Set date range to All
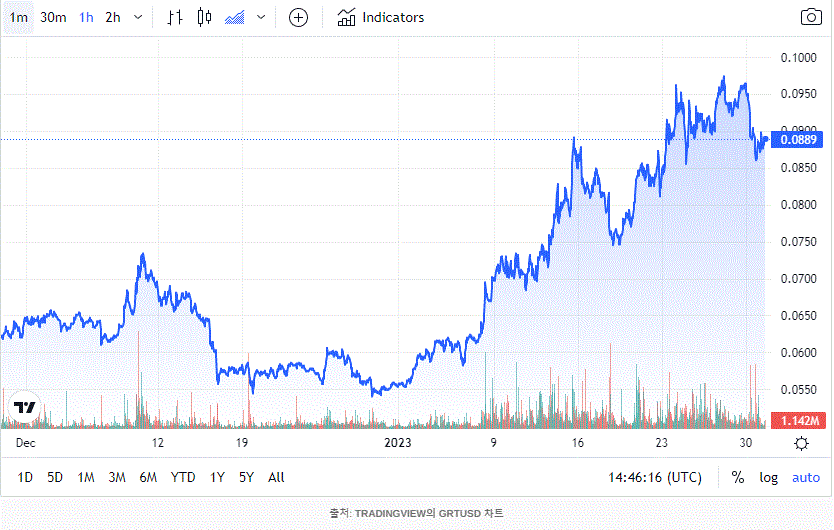This screenshot has height=530, width=834. 276,477
